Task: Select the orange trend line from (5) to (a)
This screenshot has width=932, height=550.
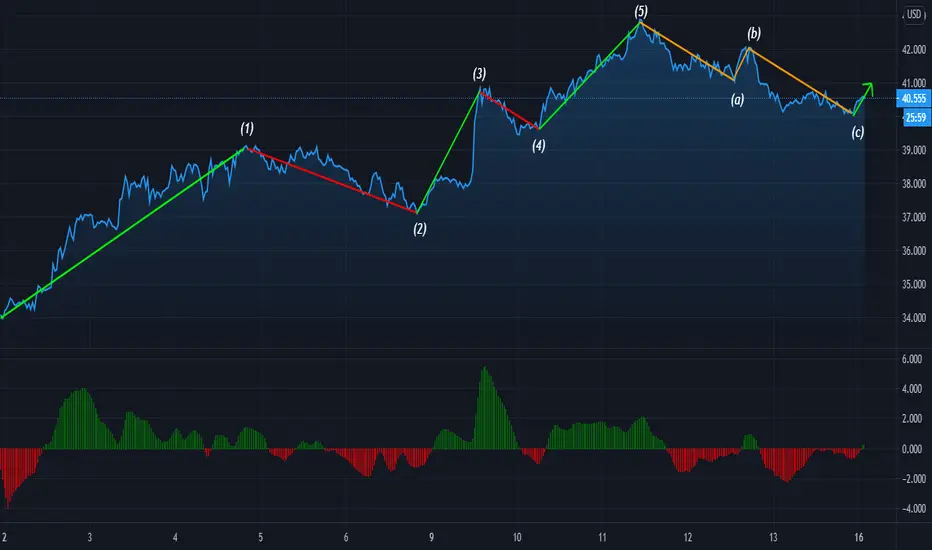Action: tap(687, 51)
